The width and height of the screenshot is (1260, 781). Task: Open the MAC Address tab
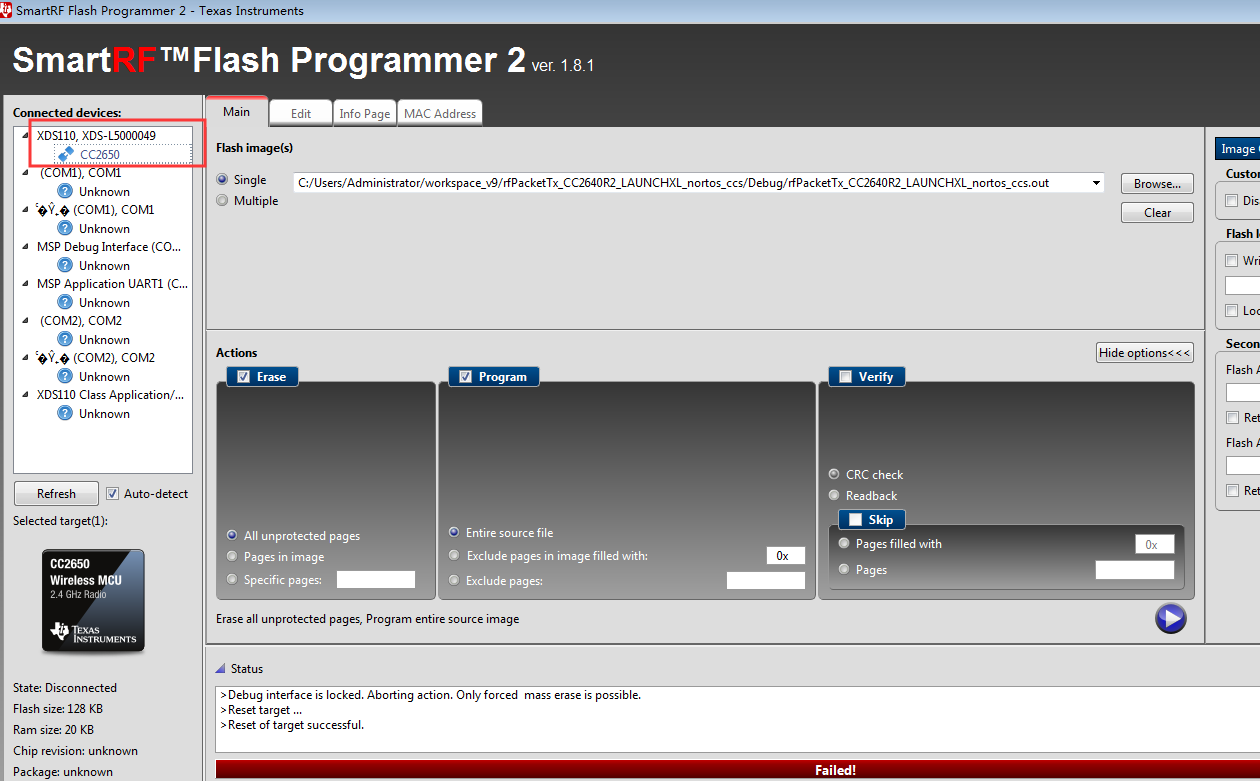[440, 113]
